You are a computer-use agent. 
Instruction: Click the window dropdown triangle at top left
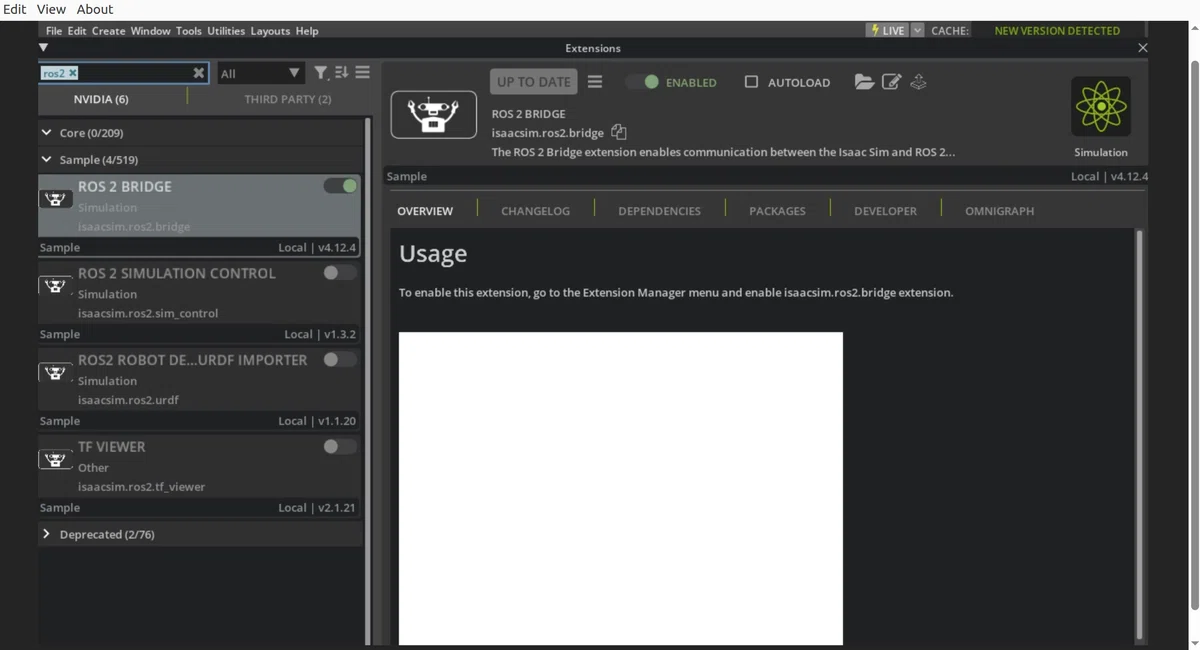tap(43, 47)
